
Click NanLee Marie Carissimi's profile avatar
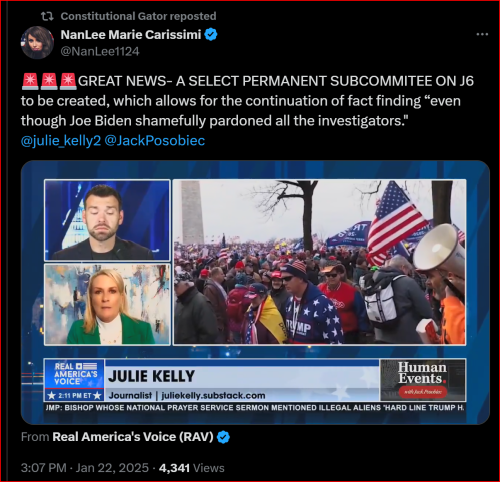point(37,42)
